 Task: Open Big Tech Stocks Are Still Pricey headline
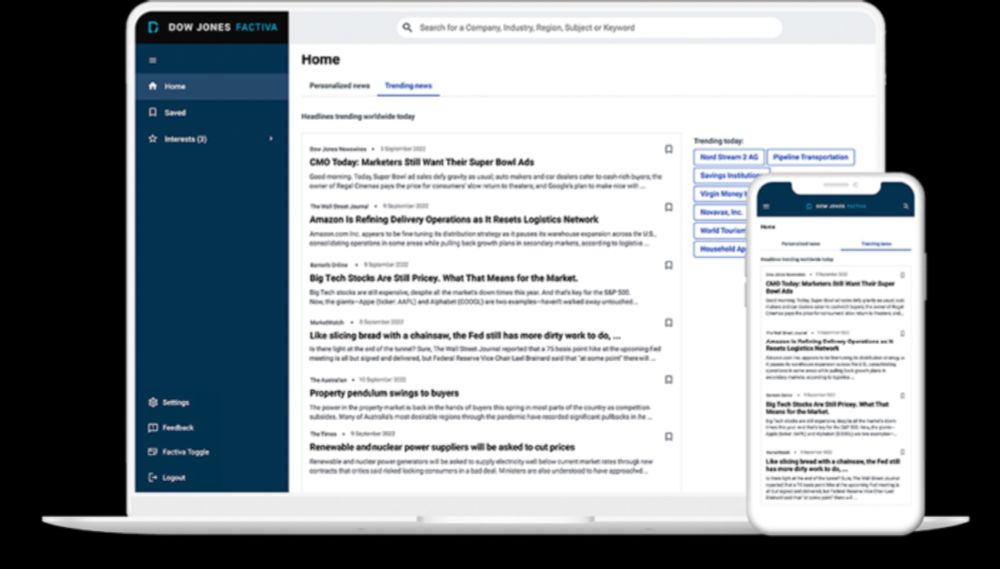pyautogui.click(x=443, y=278)
